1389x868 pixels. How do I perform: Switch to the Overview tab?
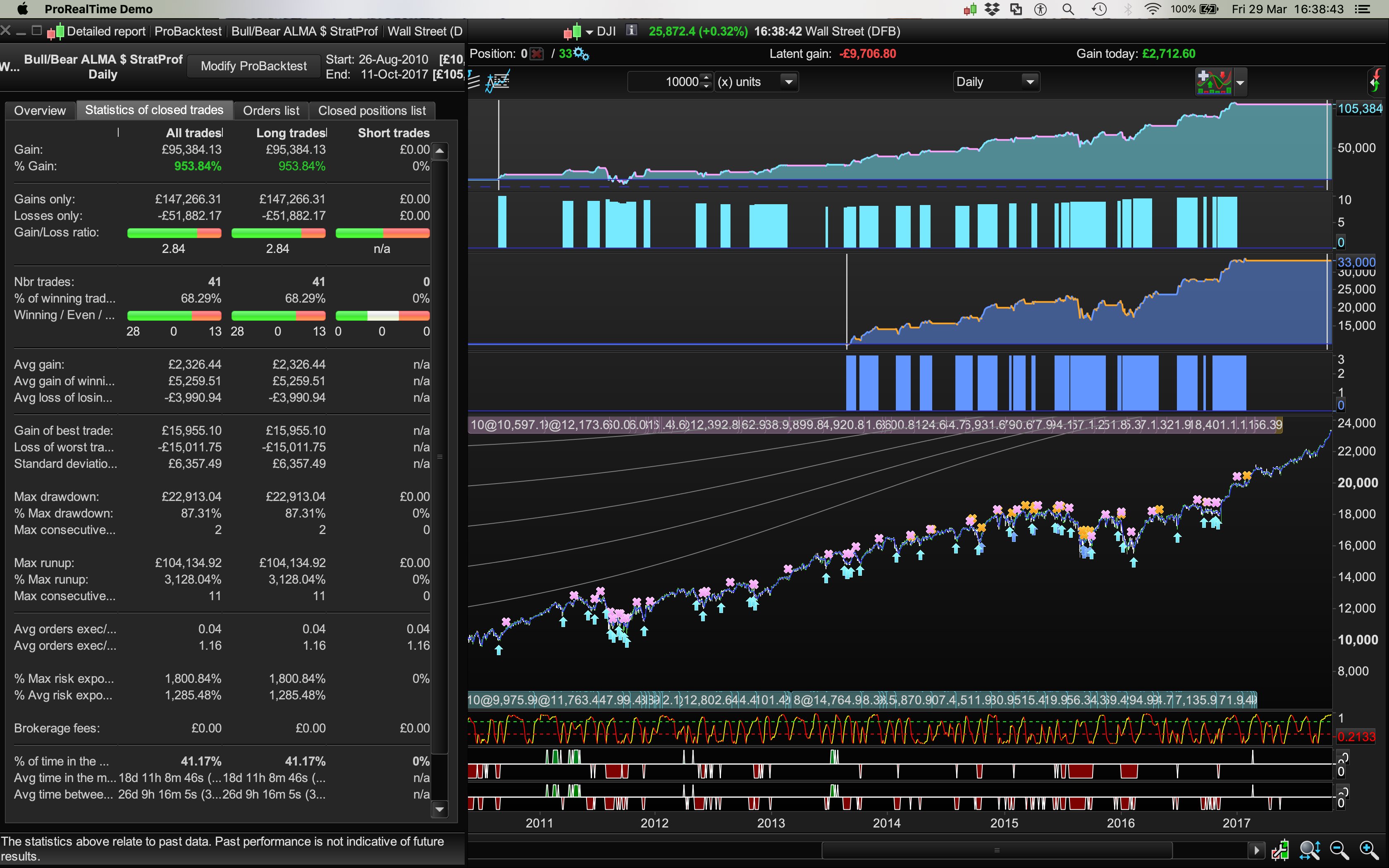pyautogui.click(x=40, y=110)
